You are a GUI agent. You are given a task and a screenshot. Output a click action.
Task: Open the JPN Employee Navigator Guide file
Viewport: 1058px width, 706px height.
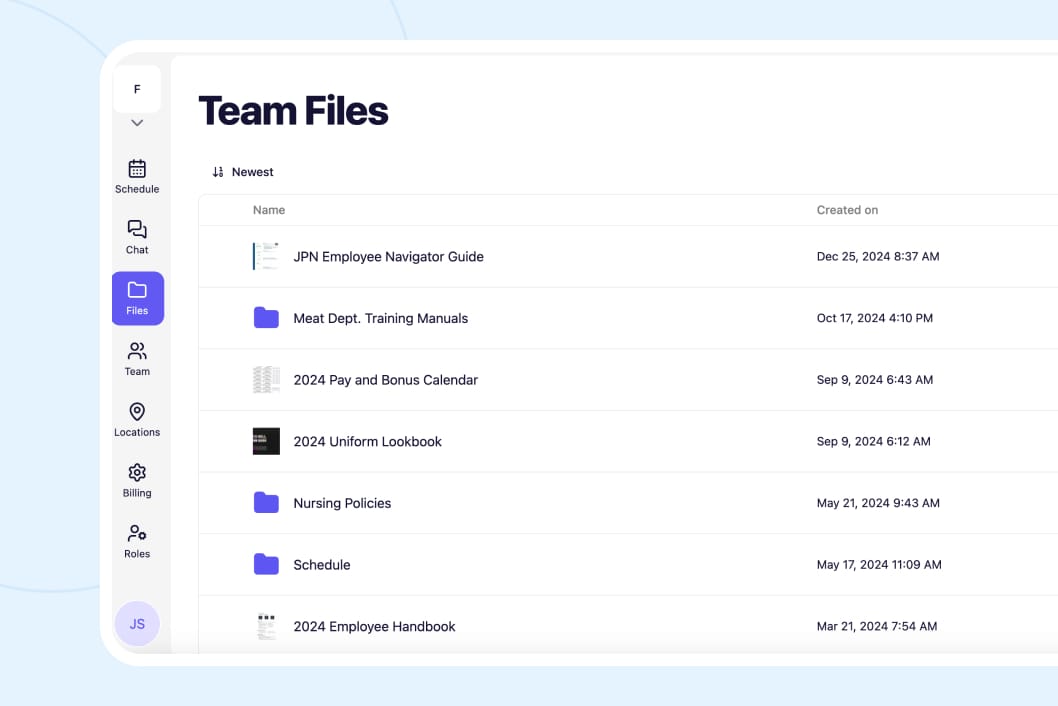[x=389, y=256]
